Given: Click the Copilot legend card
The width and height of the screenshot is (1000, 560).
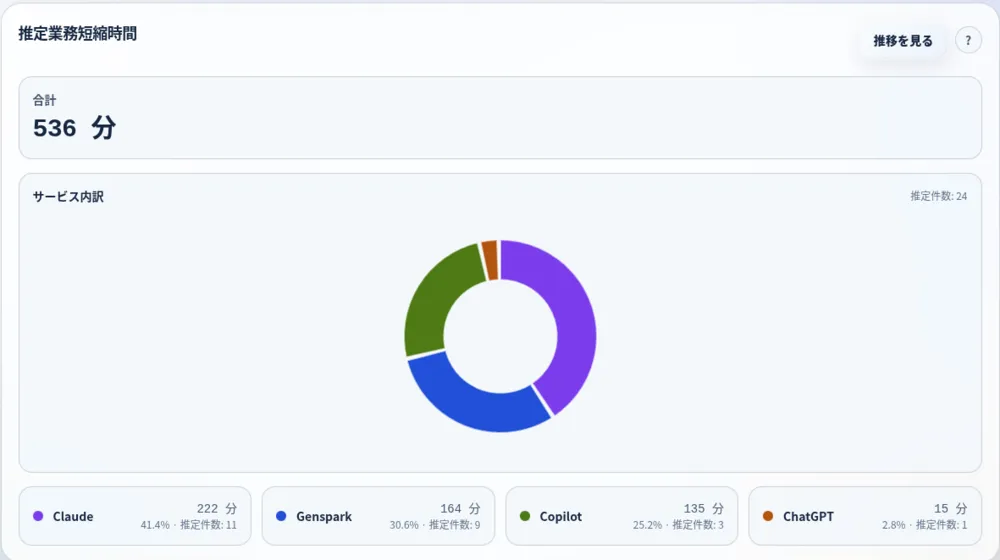Looking at the screenshot, I should tap(622, 516).
